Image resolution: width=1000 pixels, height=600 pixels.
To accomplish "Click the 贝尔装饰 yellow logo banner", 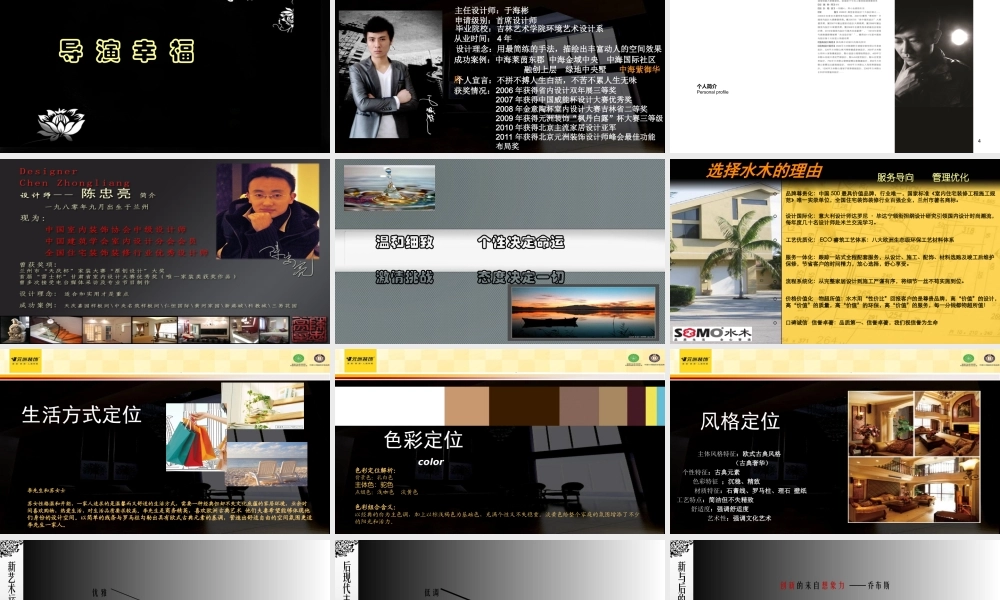I will [x=25, y=360].
